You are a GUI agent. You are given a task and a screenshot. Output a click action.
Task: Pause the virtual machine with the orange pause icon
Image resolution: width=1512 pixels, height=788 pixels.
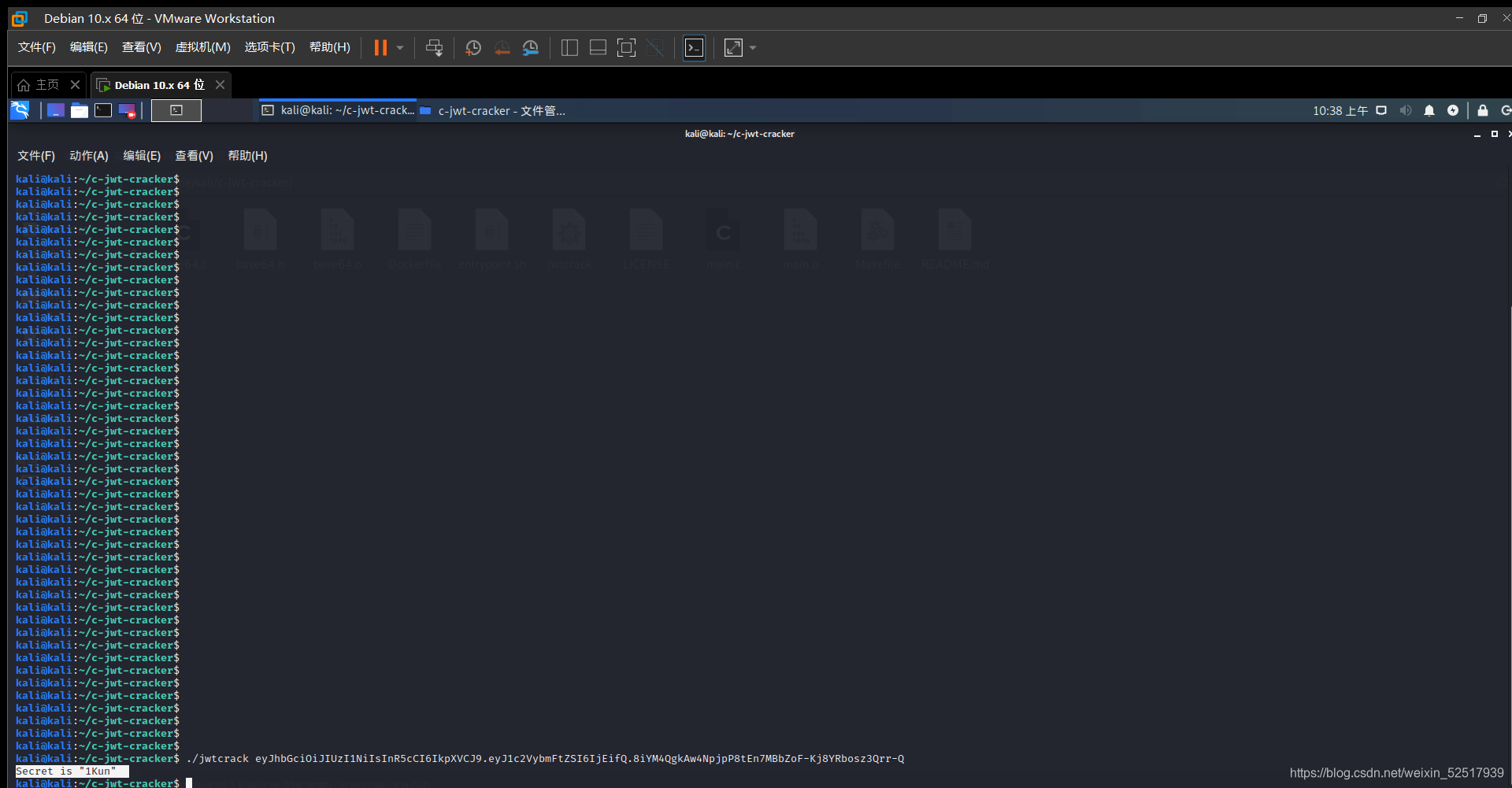coord(380,48)
